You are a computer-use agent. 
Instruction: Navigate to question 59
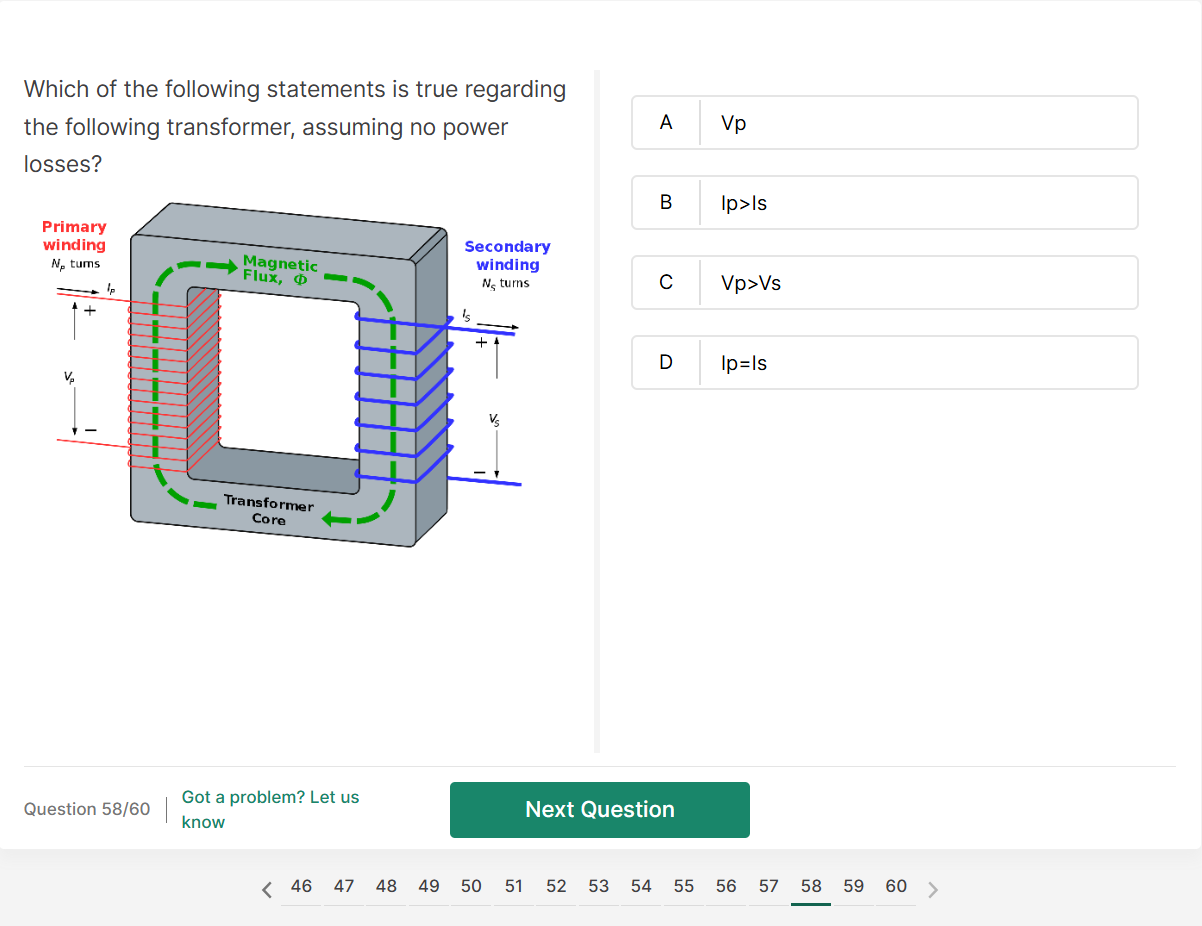point(854,886)
